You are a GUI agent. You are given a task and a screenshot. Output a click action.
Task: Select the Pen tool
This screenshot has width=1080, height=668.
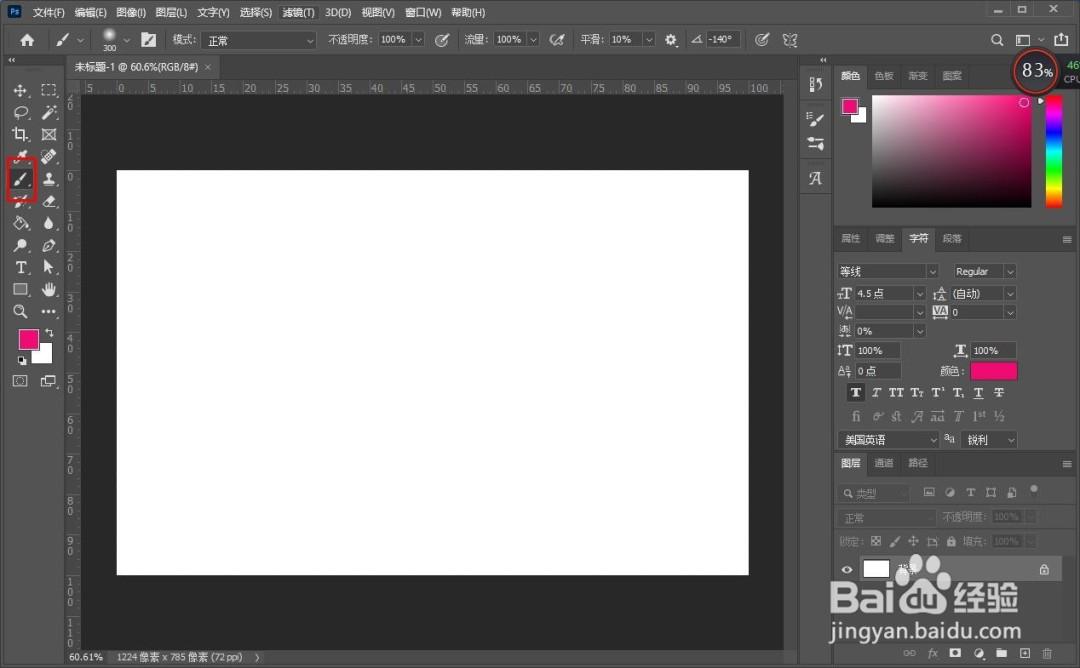(48, 245)
